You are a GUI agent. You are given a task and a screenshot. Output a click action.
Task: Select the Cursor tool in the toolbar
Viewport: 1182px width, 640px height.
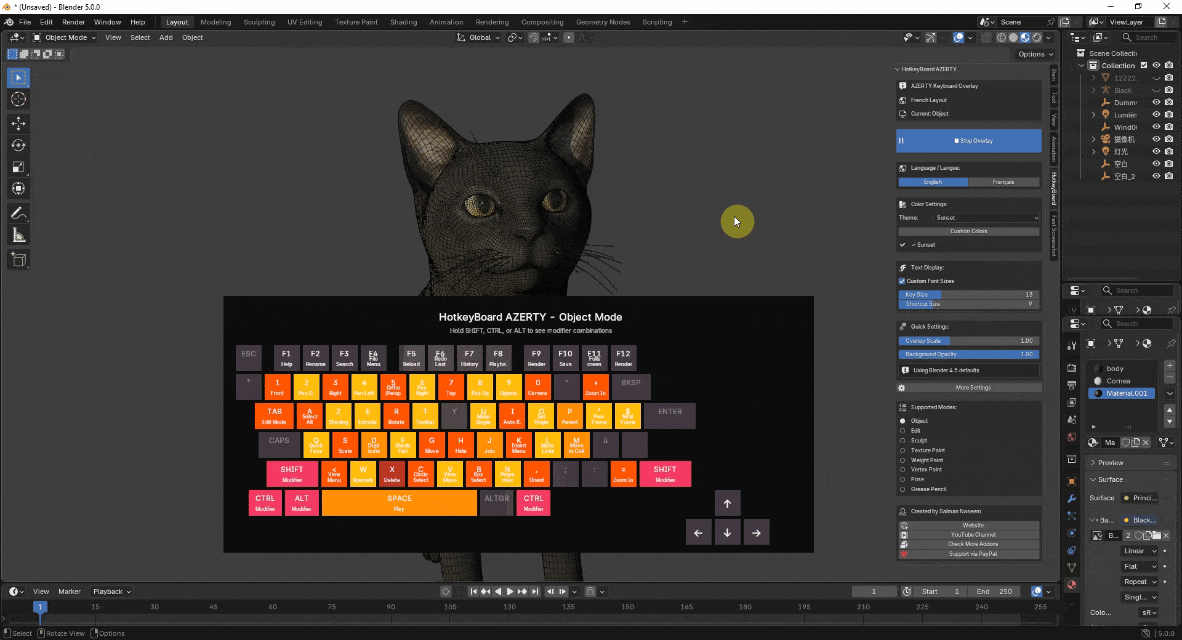(x=19, y=100)
